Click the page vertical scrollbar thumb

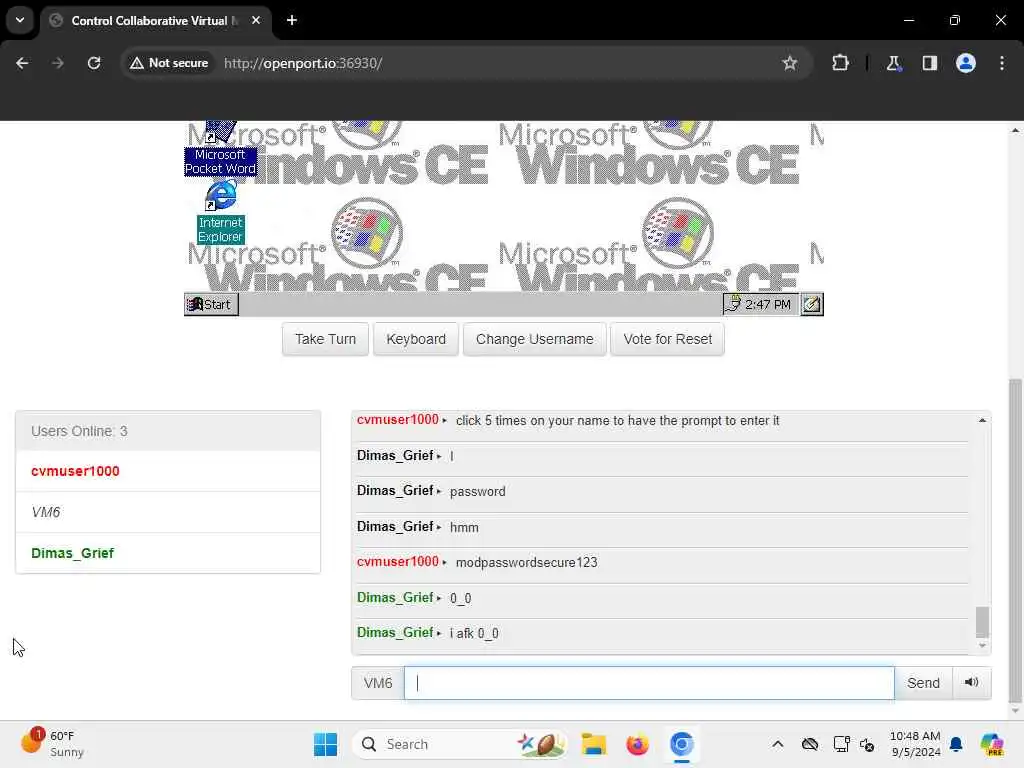[x=1015, y=540]
